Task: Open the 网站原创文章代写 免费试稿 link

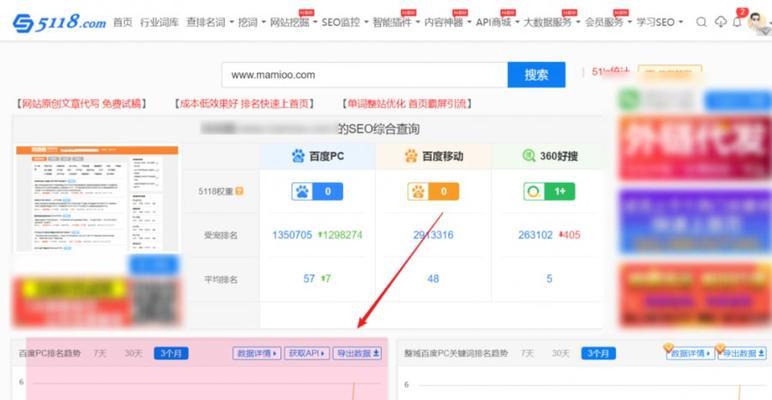Action: click(x=80, y=104)
